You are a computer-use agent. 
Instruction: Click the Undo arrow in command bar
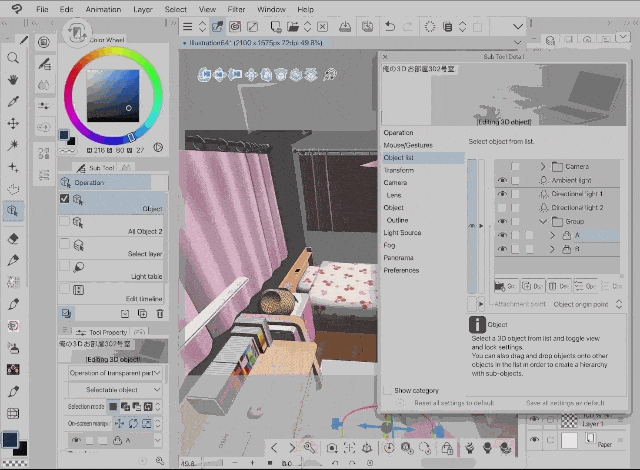390,27
